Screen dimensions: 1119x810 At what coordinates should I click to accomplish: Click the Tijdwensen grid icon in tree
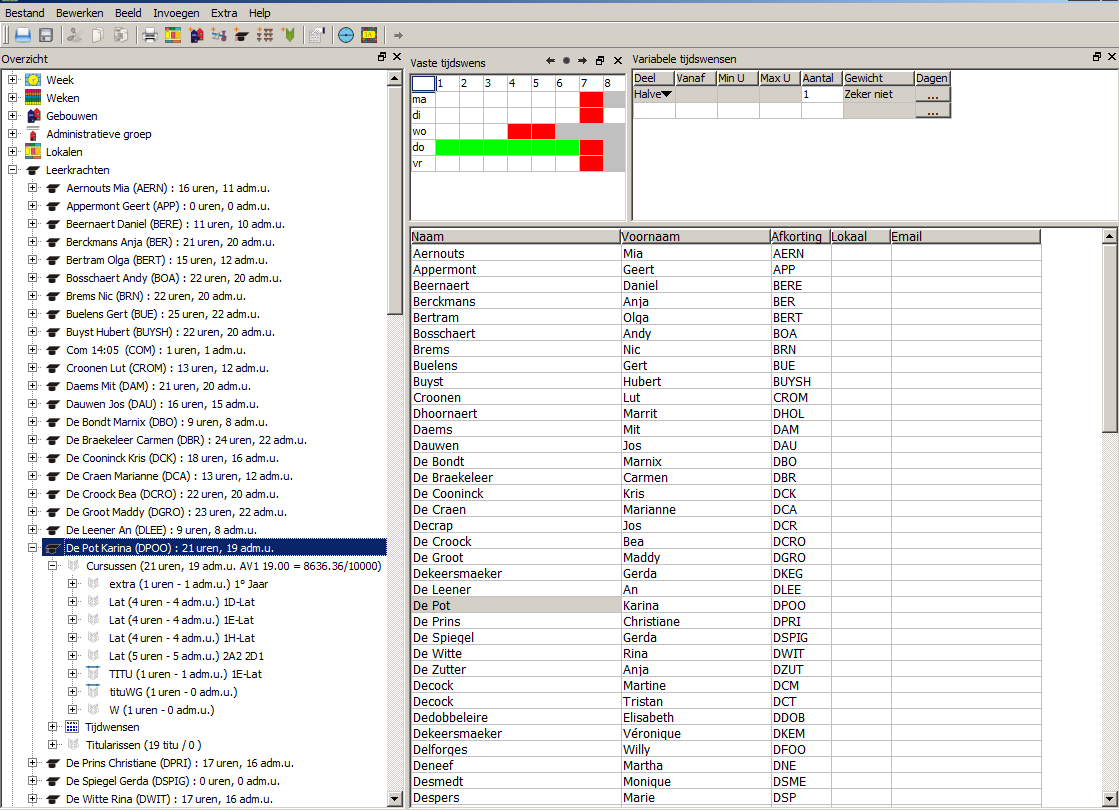pyautogui.click(x=72, y=727)
